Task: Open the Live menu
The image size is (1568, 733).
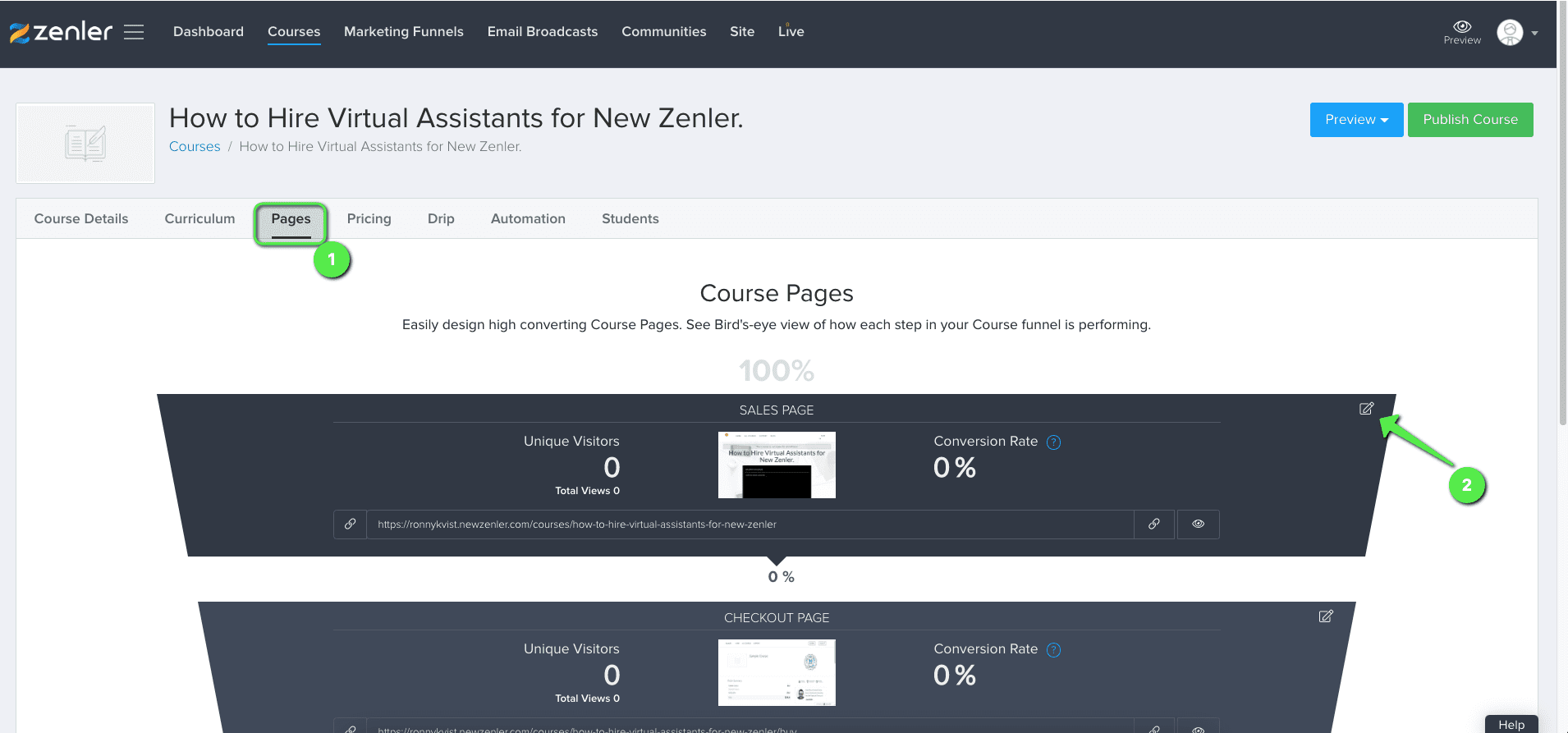Action: (791, 32)
